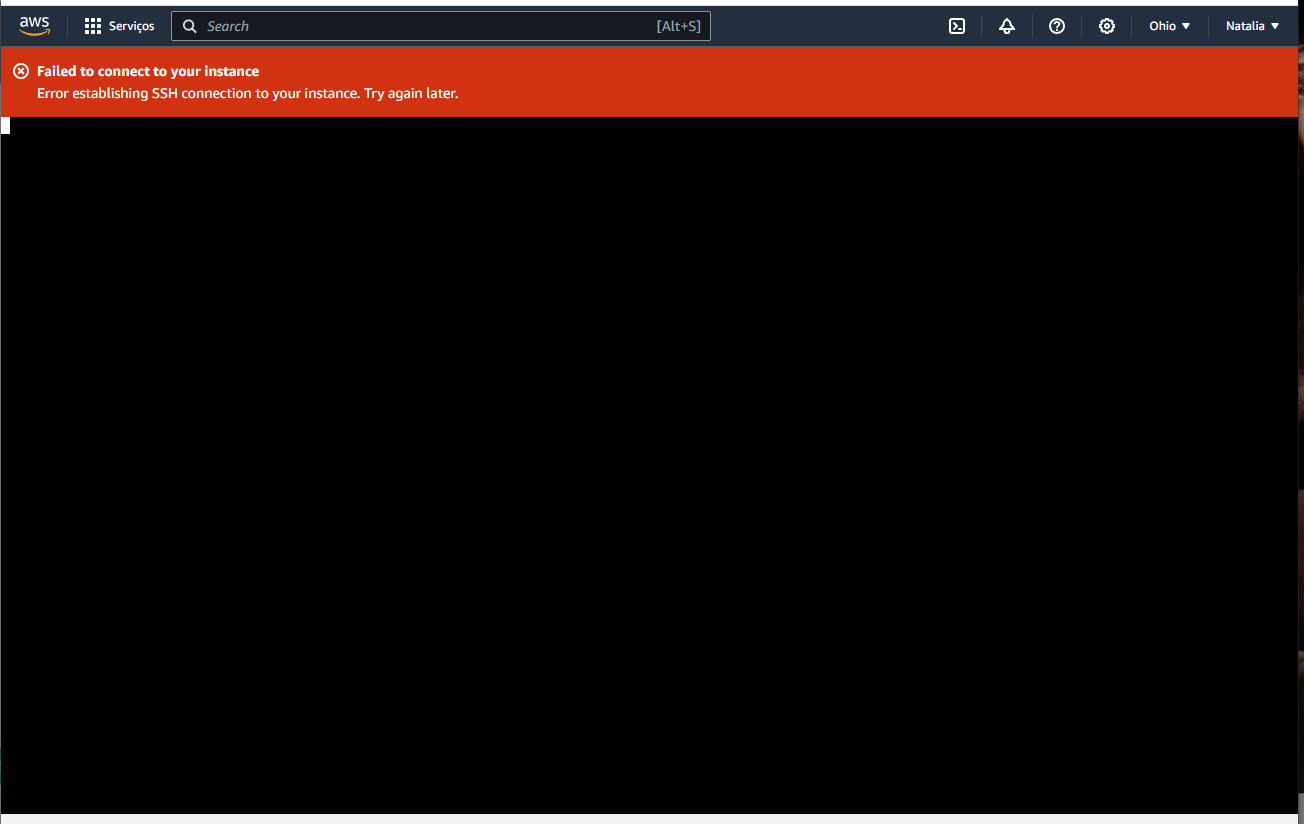This screenshot has width=1304, height=824.
Task: Open the notifications bell
Action: pyautogui.click(x=1007, y=26)
